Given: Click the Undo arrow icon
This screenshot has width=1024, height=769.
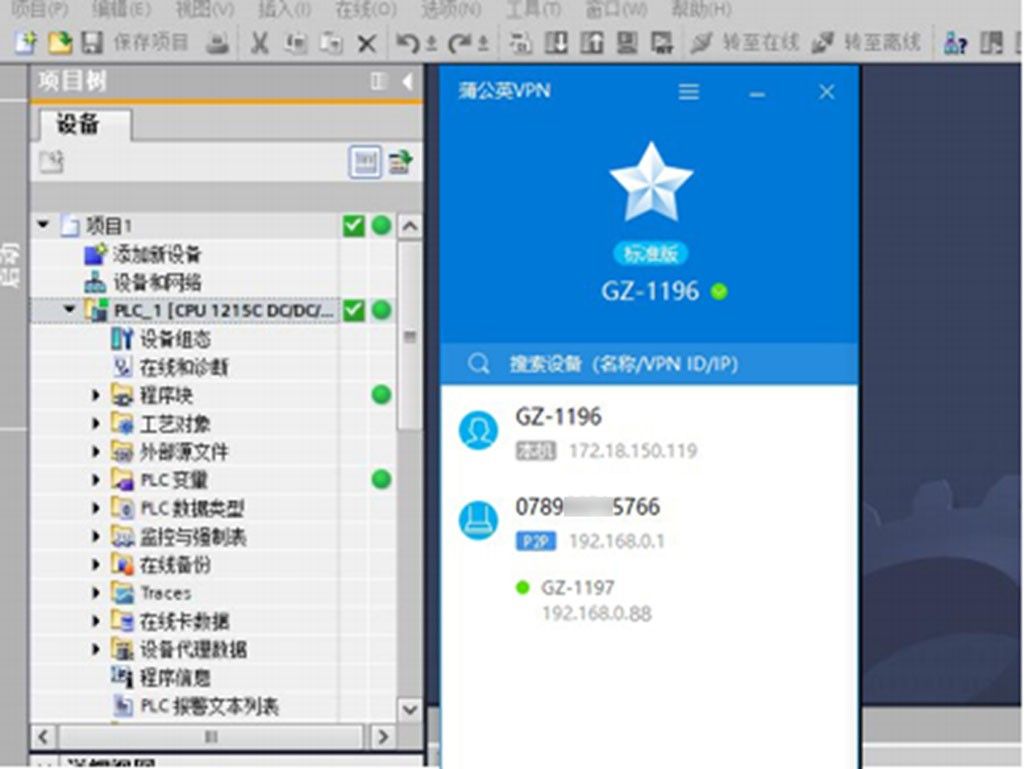Looking at the screenshot, I should pyautogui.click(x=407, y=44).
